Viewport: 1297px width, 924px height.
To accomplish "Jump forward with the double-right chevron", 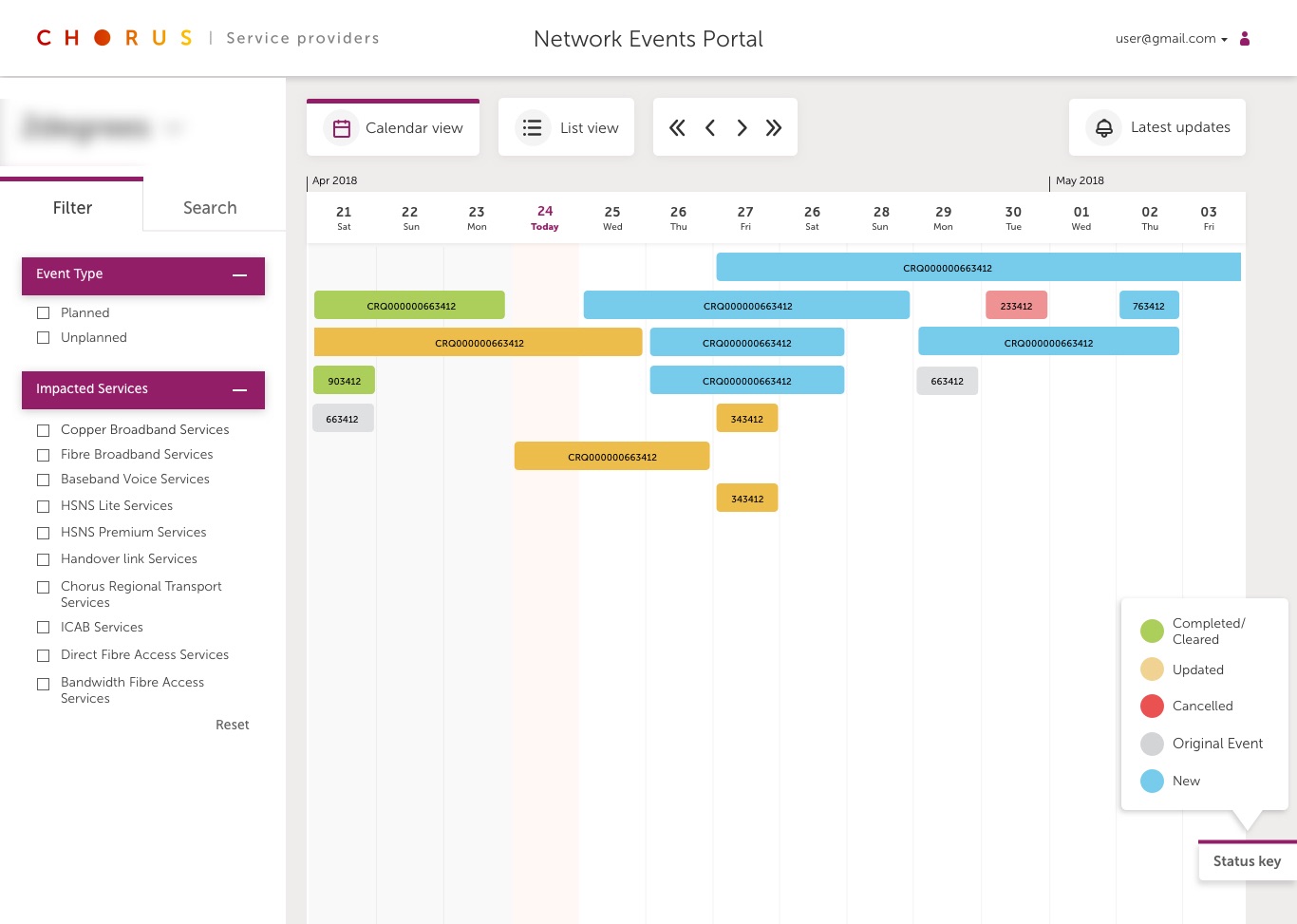I will pyautogui.click(x=774, y=127).
